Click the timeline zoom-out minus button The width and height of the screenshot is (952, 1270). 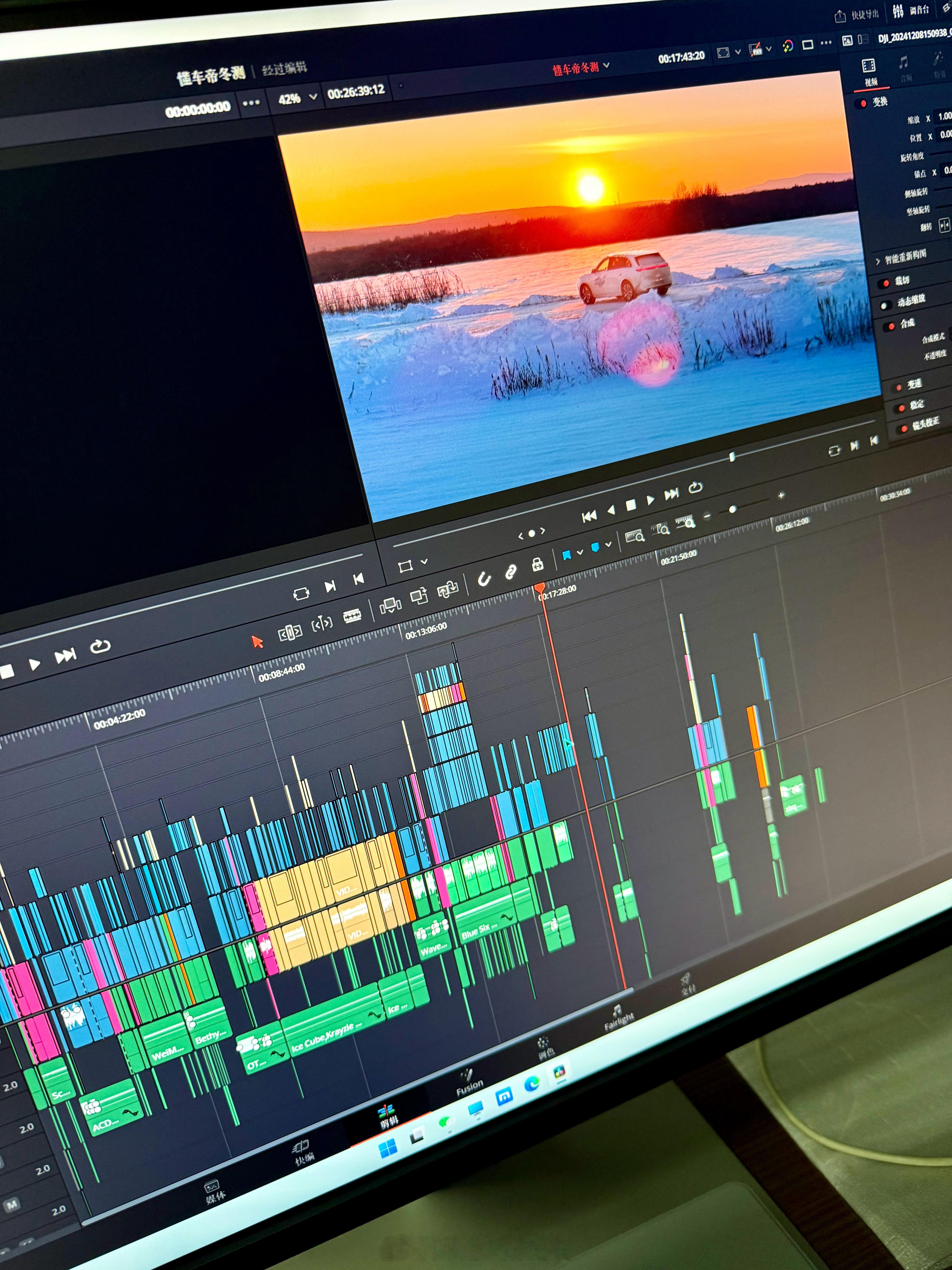click(707, 516)
